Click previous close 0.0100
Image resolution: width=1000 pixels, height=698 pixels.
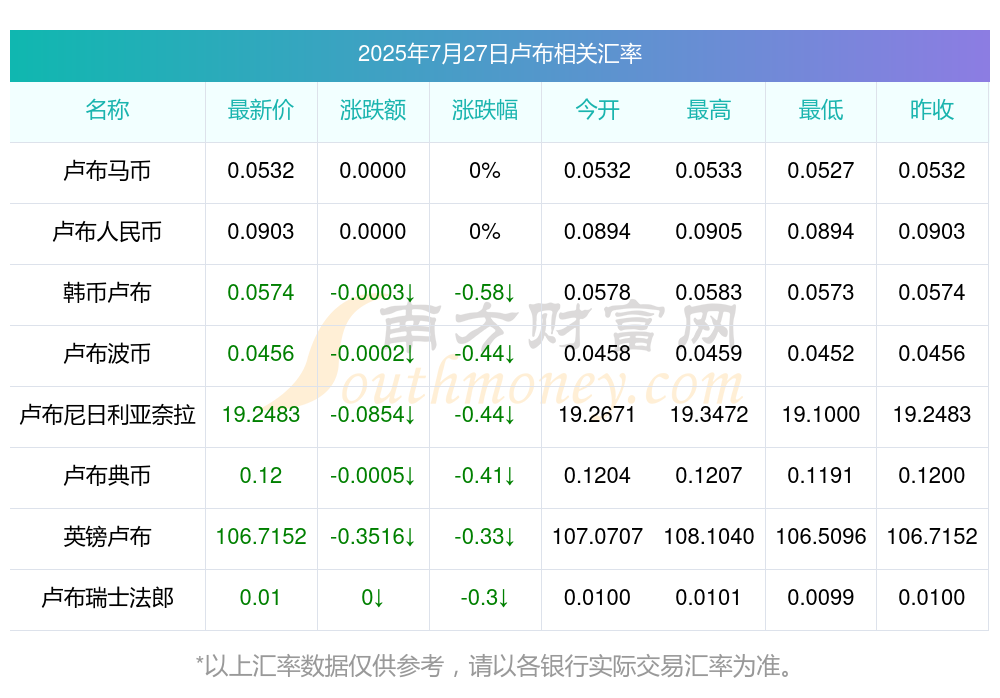coord(932,598)
